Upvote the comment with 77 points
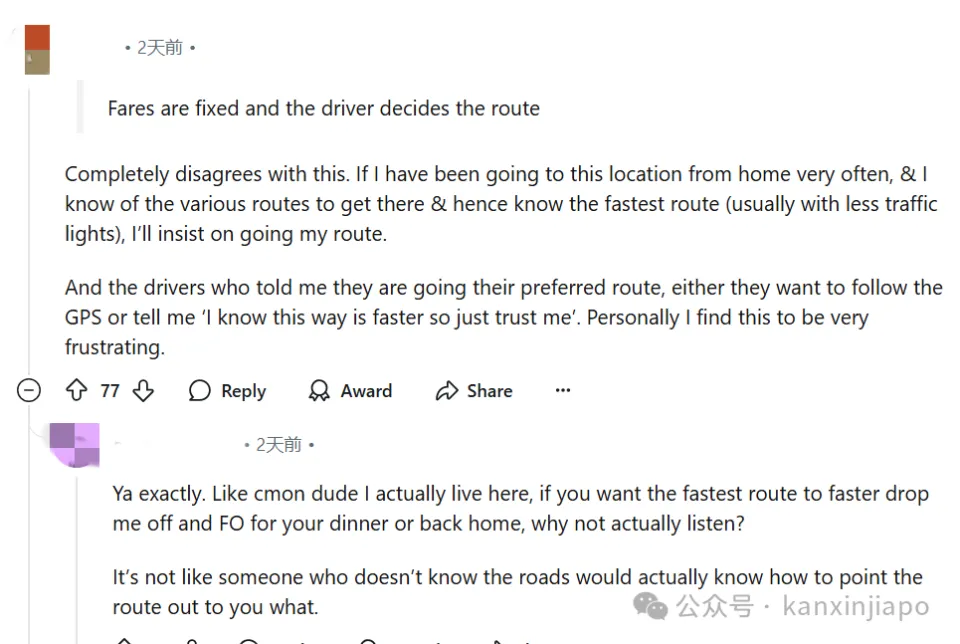 pos(77,390)
